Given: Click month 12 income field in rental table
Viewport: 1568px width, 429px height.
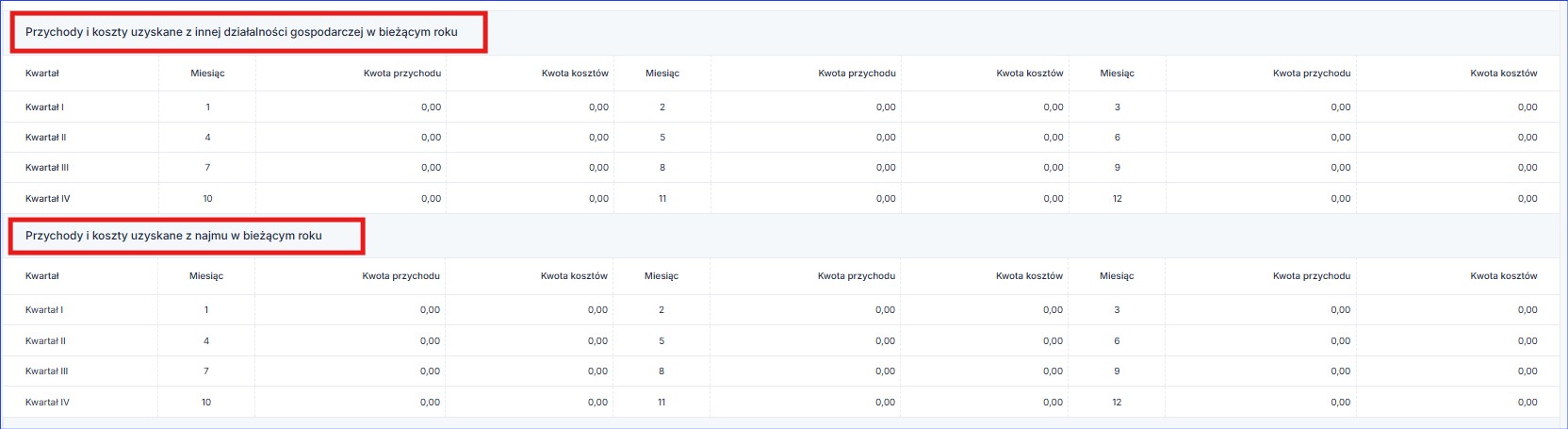Looking at the screenshot, I should [x=1340, y=403].
